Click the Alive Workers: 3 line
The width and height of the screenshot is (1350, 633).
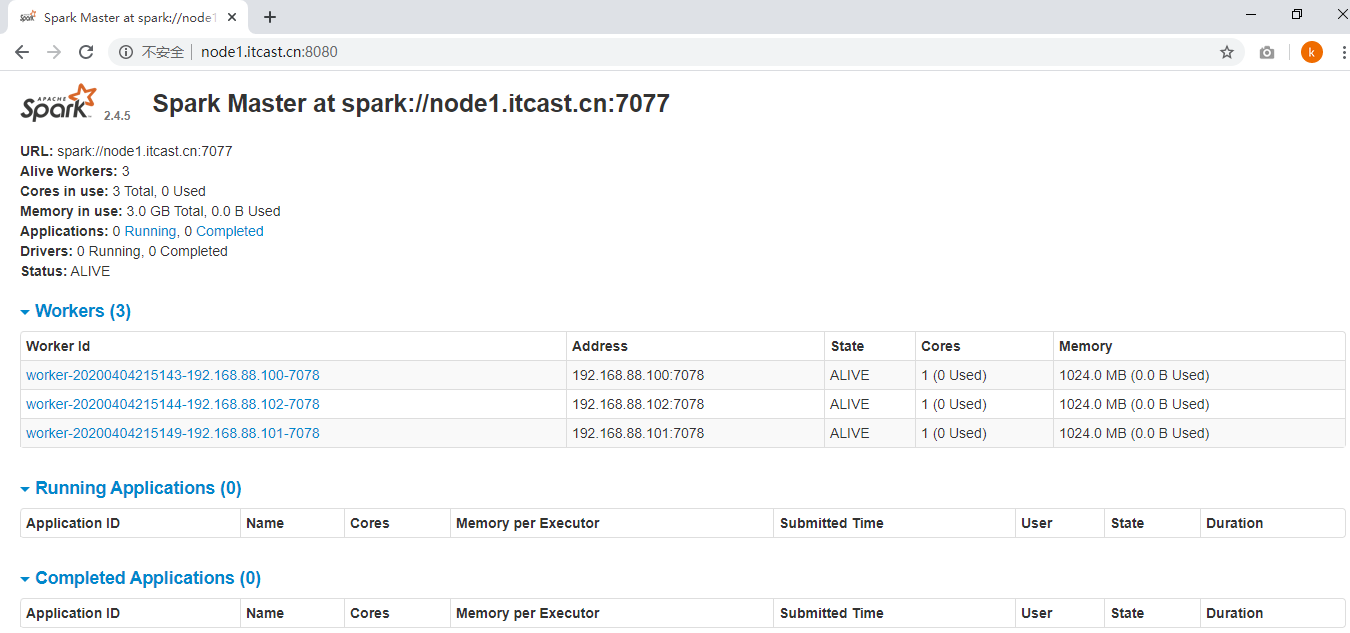click(x=75, y=171)
